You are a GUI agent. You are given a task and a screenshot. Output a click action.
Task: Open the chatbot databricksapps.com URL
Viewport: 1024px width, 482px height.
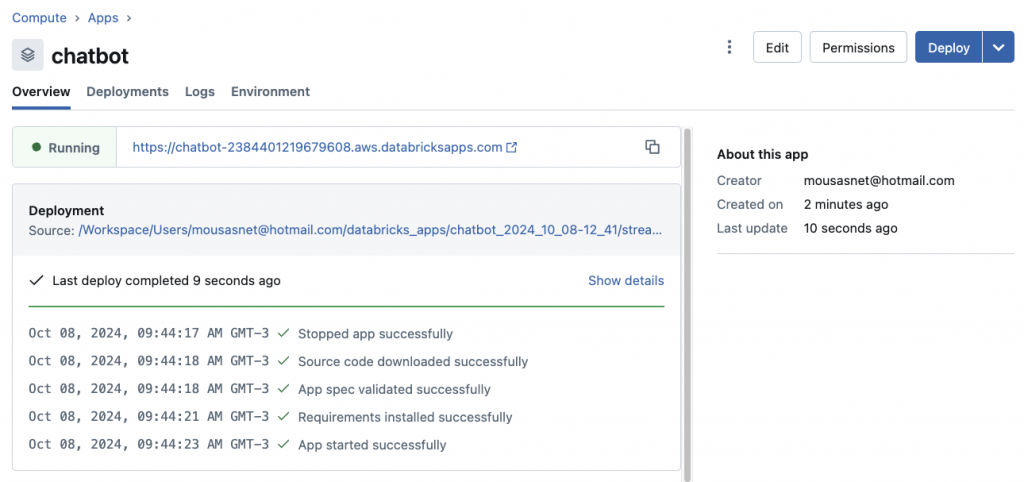[x=317, y=147]
